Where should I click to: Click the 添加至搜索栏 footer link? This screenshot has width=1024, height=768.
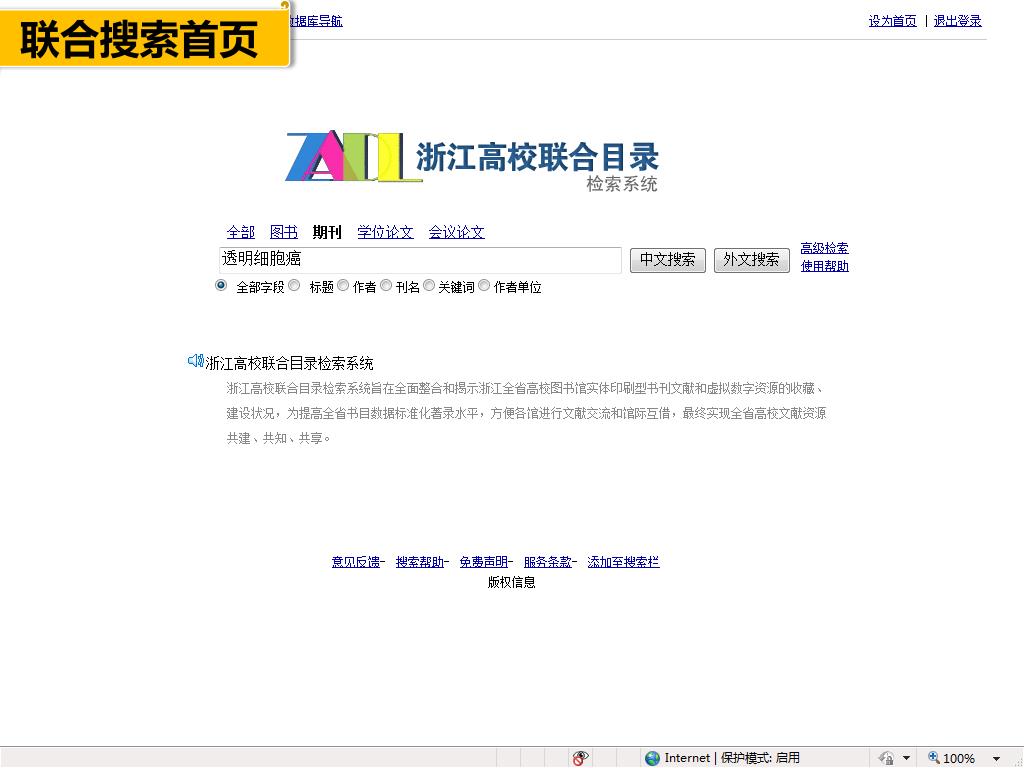tap(623, 562)
